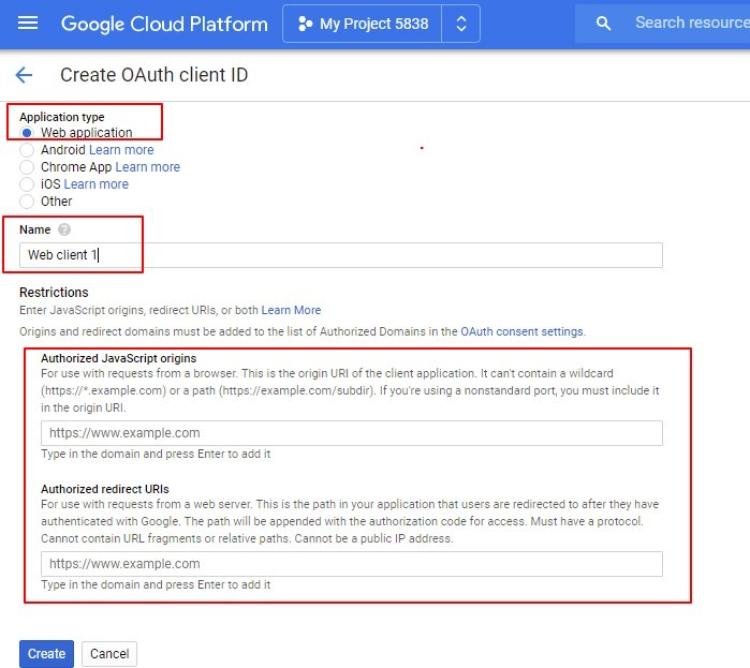Open Restrictions Learn More link
The width and height of the screenshot is (750, 668).
point(291,310)
